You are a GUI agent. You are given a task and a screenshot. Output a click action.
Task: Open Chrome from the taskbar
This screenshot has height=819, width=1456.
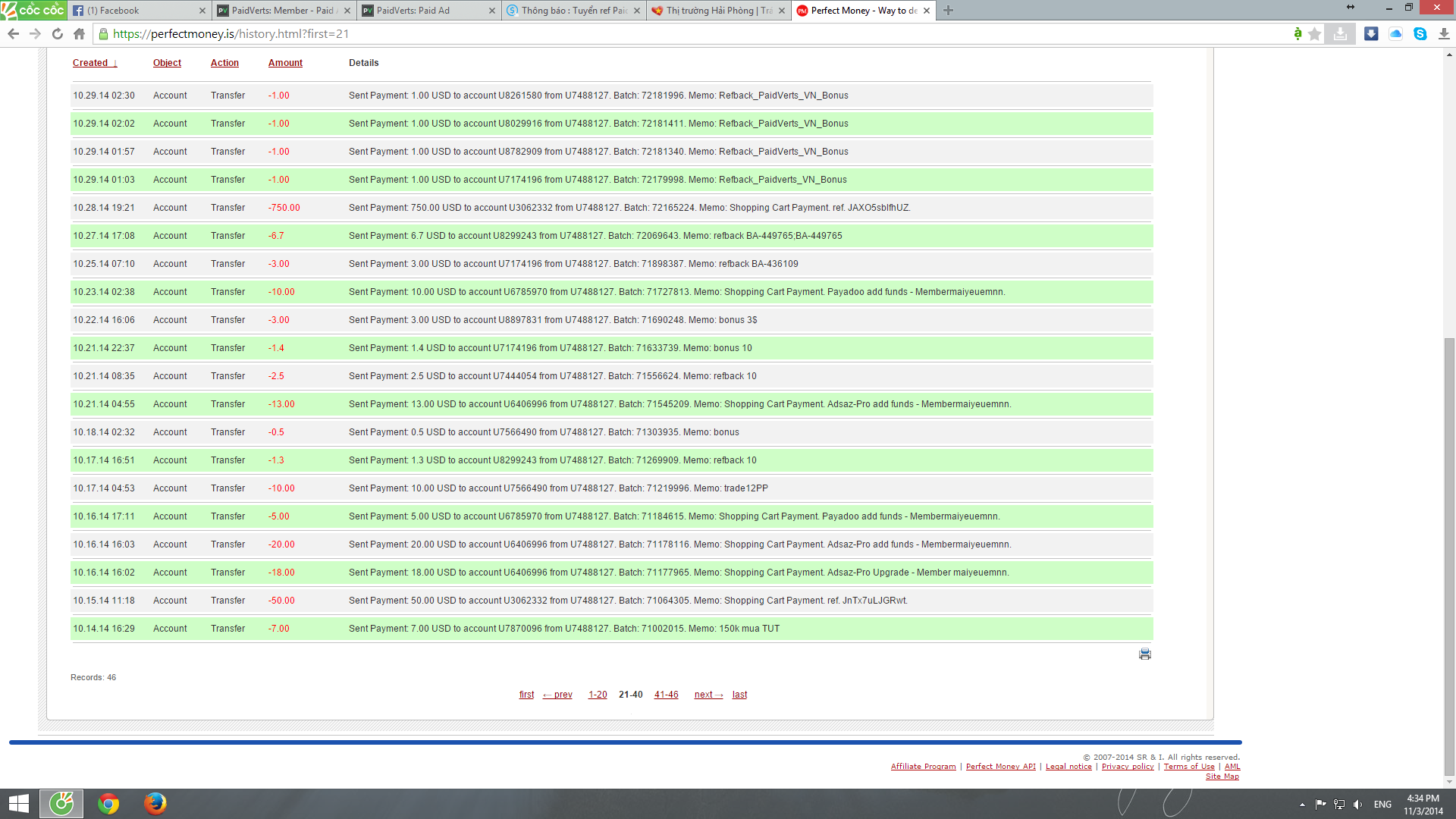click(x=108, y=803)
